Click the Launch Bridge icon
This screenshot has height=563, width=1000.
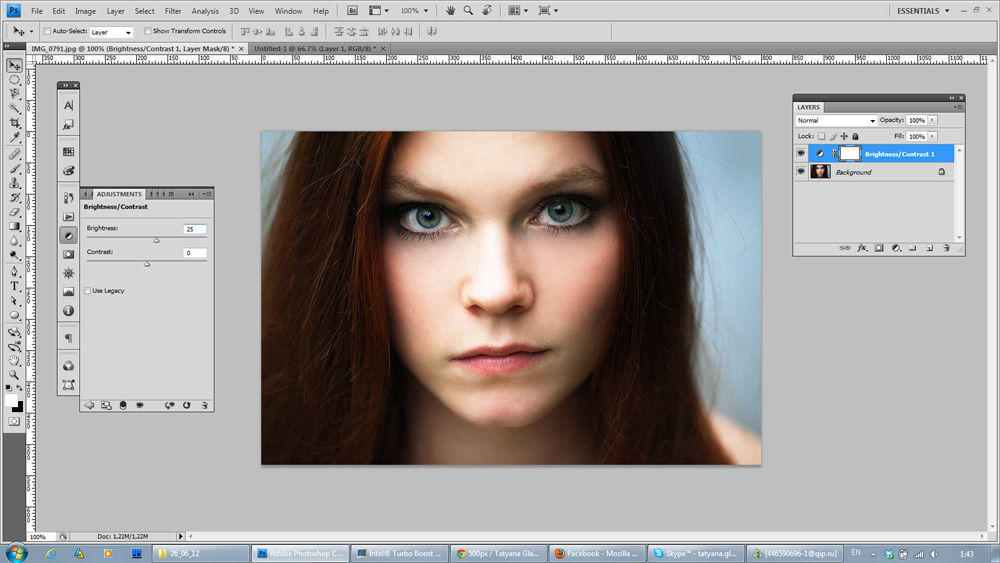click(352, 11)
